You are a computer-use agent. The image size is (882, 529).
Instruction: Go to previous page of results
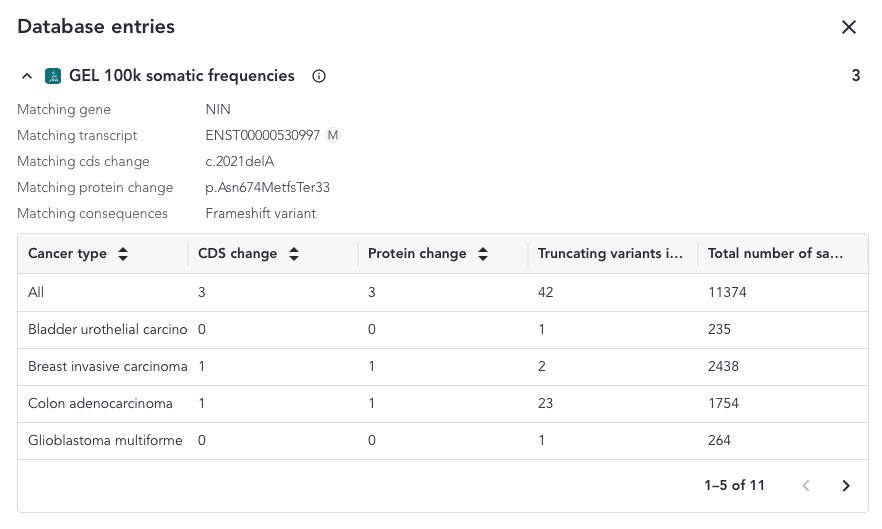pos(806,486)
